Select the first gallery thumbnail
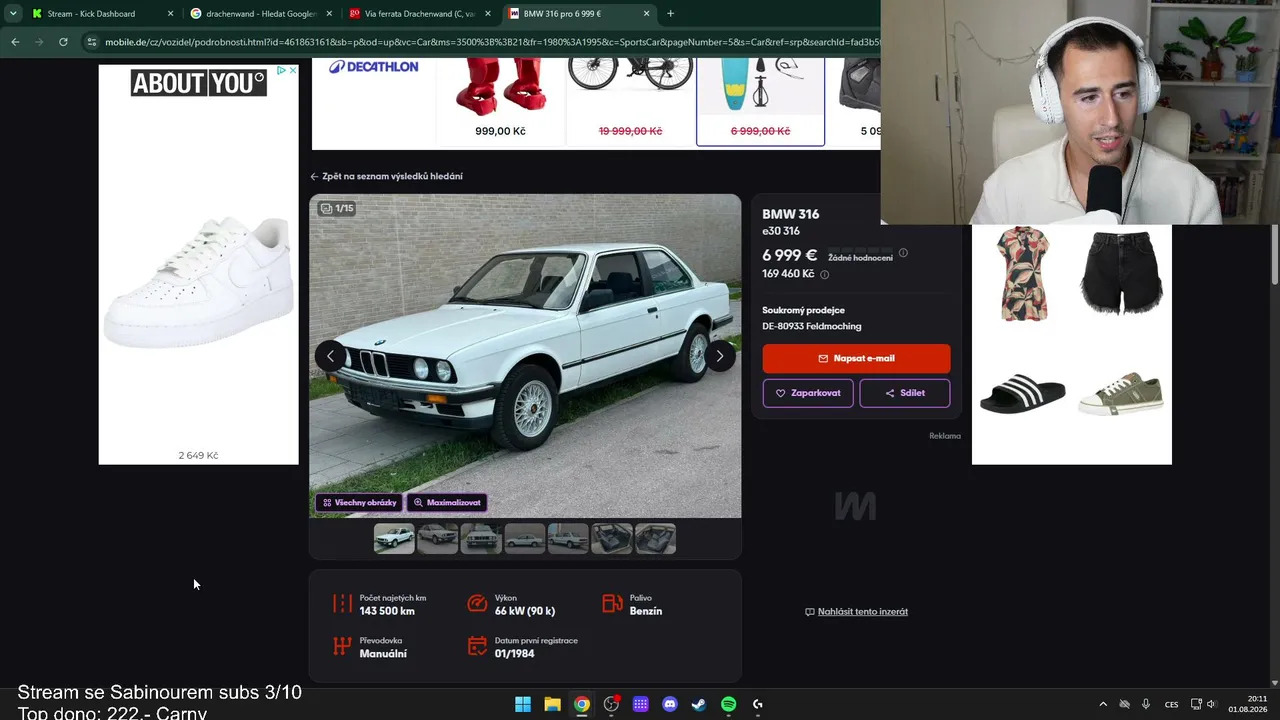The width and height of the screenshot is (1280, 720). [x=394, y=539]
